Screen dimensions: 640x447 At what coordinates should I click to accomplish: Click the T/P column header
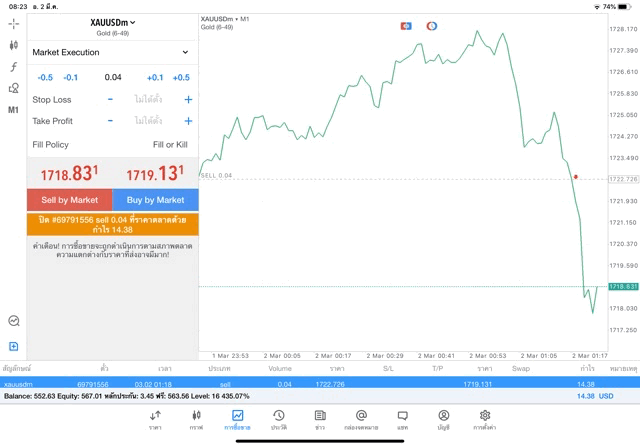pos(438,368)
